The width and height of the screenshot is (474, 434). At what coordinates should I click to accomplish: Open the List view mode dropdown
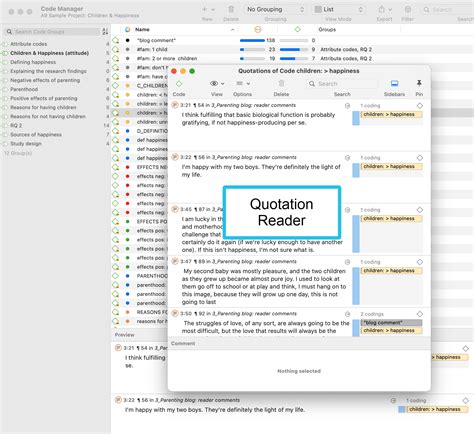(x=338, y=9)
